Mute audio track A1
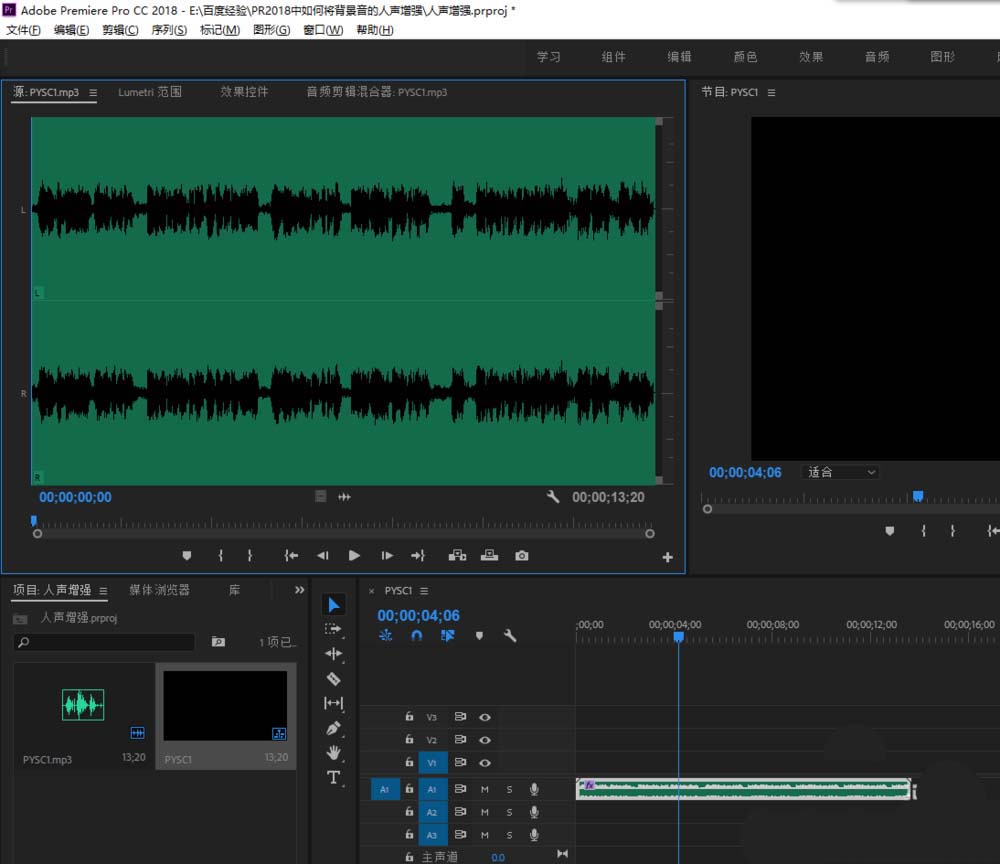This screenshot has height=864, width=1000. pos(485,790)
